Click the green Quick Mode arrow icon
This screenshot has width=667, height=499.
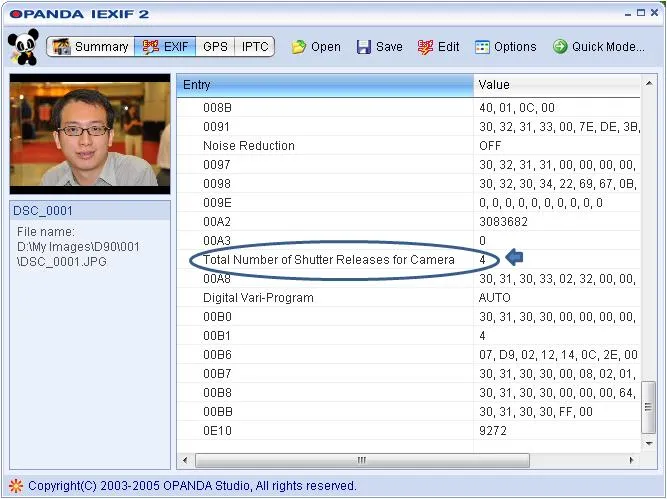coord(560,46)
